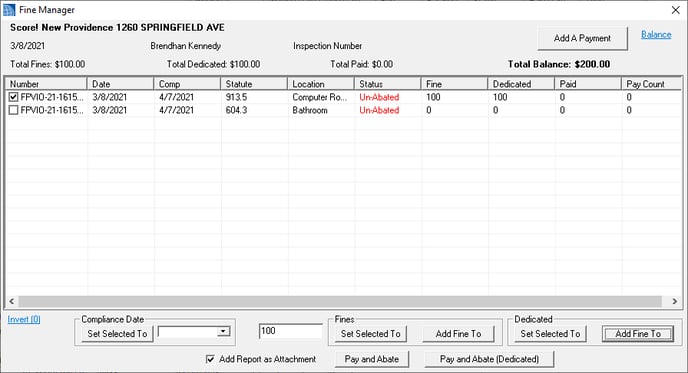Click 'Total Paid: $0.00' text
Viewport: 688px width, 373px height.
point(362,64)
